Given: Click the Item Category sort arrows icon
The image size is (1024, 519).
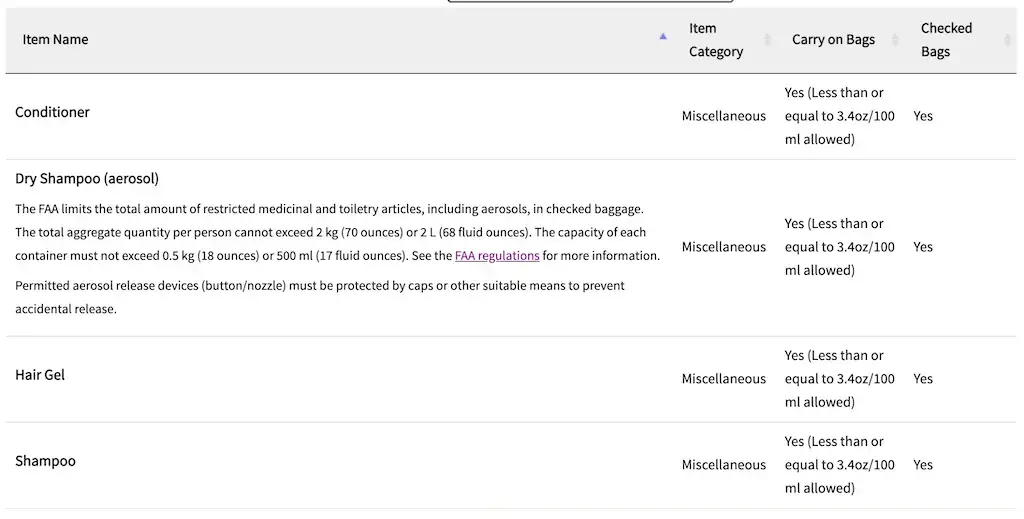Looking at the screenshot, I should point(767,40).
